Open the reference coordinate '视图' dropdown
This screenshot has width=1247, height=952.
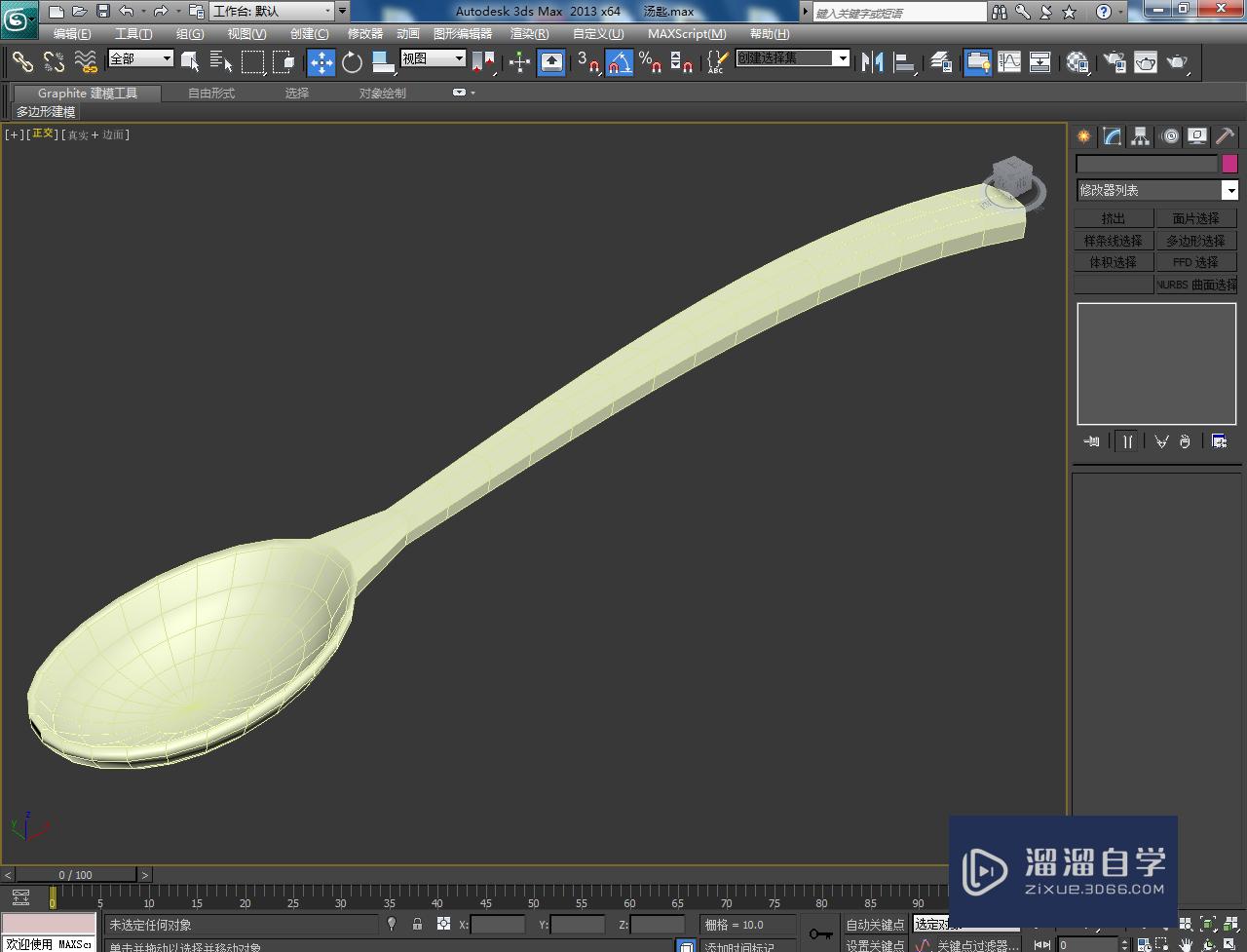[x=433, y=58]
